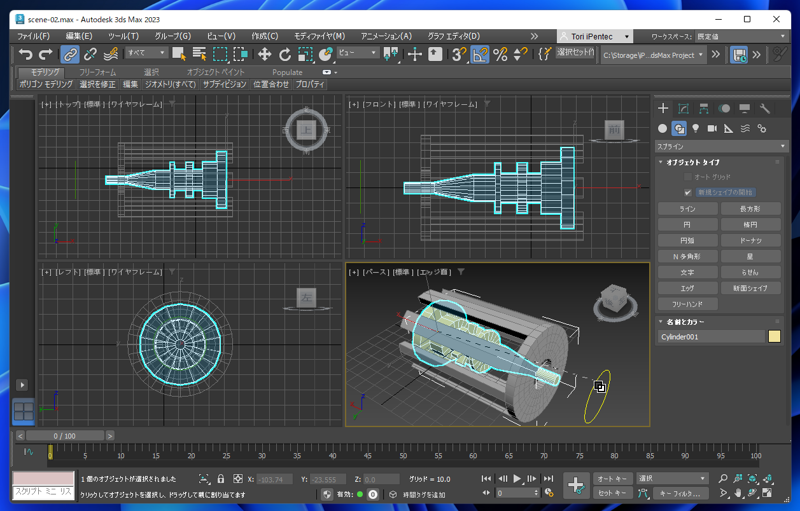This screenshot has width=800, height=511.
Task: Toggle the Angle Snap icon
Action: tap(480, 54)
